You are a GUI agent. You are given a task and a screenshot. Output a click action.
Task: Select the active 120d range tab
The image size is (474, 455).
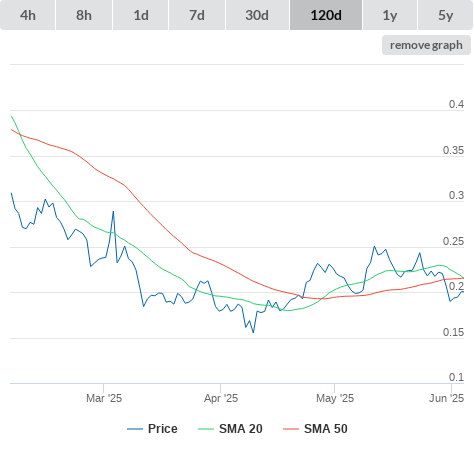coord(326,15)
